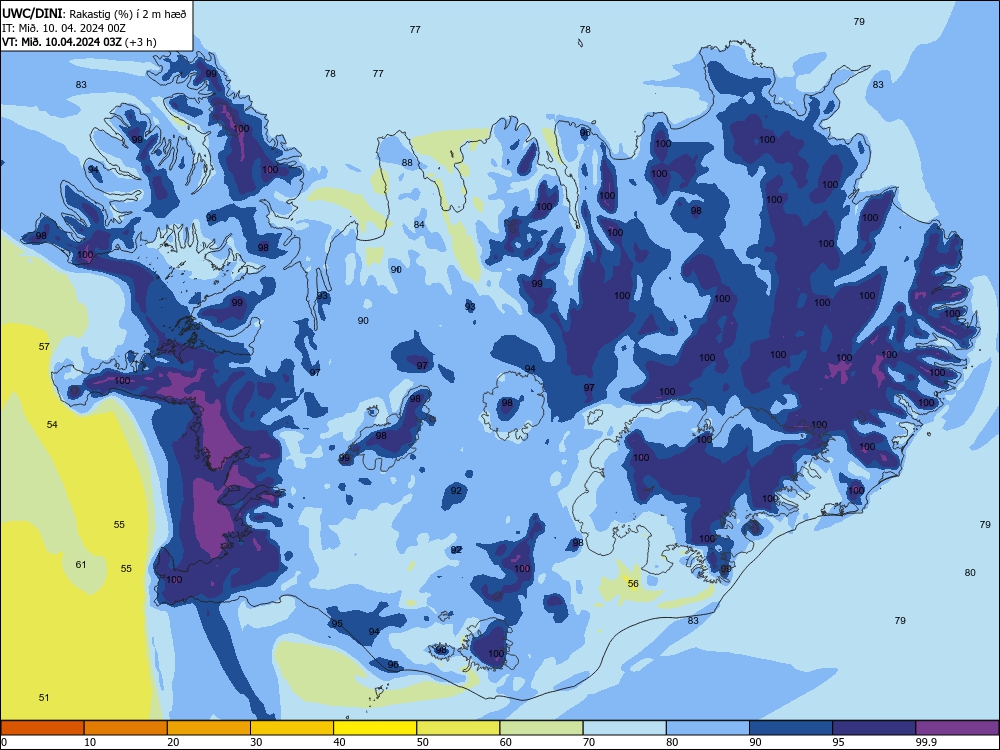Select the 90–95 medium blue legend swatch
This screenshot has width=1000, height=750.
coord(791,728)
